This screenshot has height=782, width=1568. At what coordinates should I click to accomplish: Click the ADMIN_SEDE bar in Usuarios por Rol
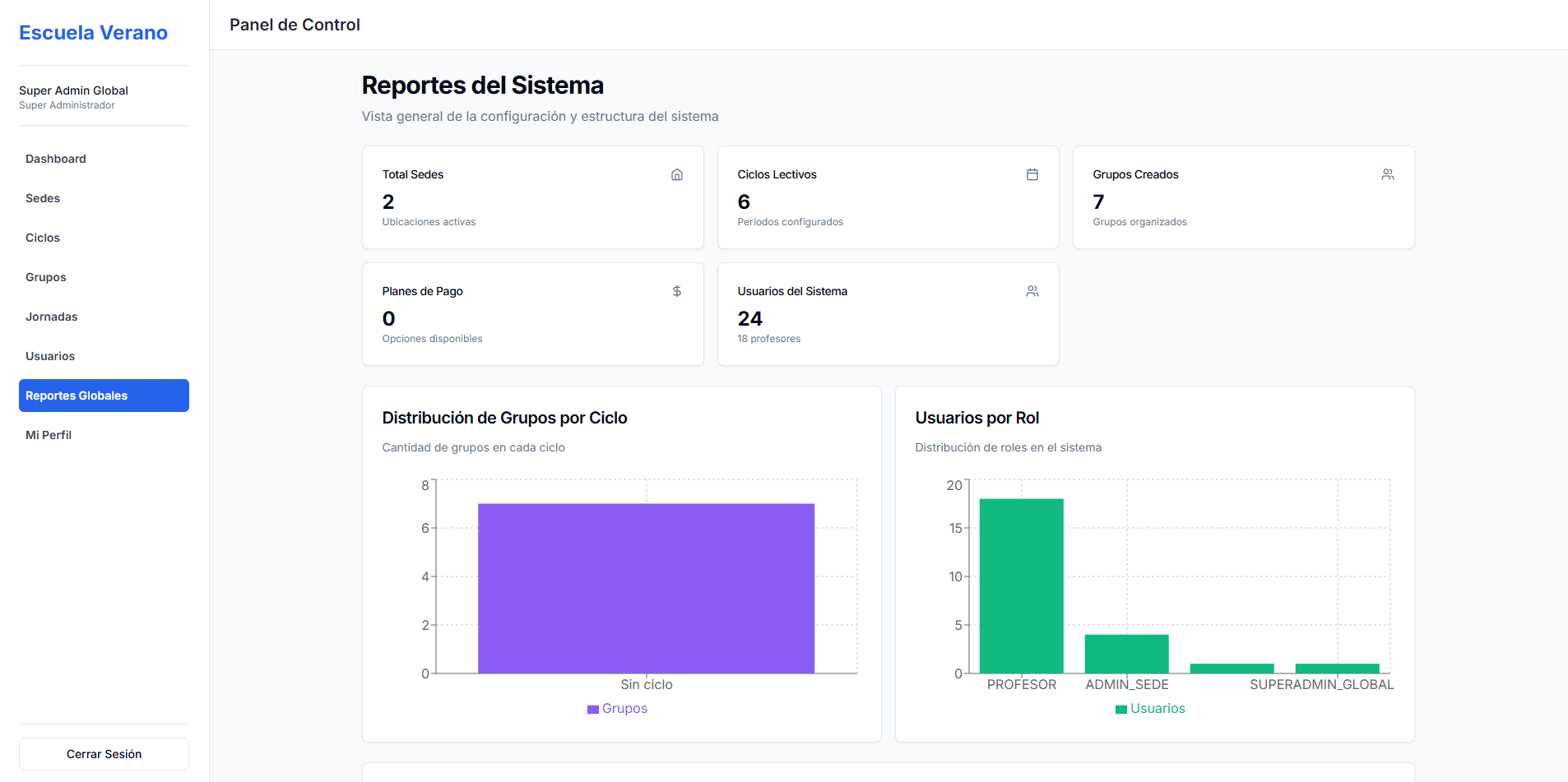point(1126,654)
